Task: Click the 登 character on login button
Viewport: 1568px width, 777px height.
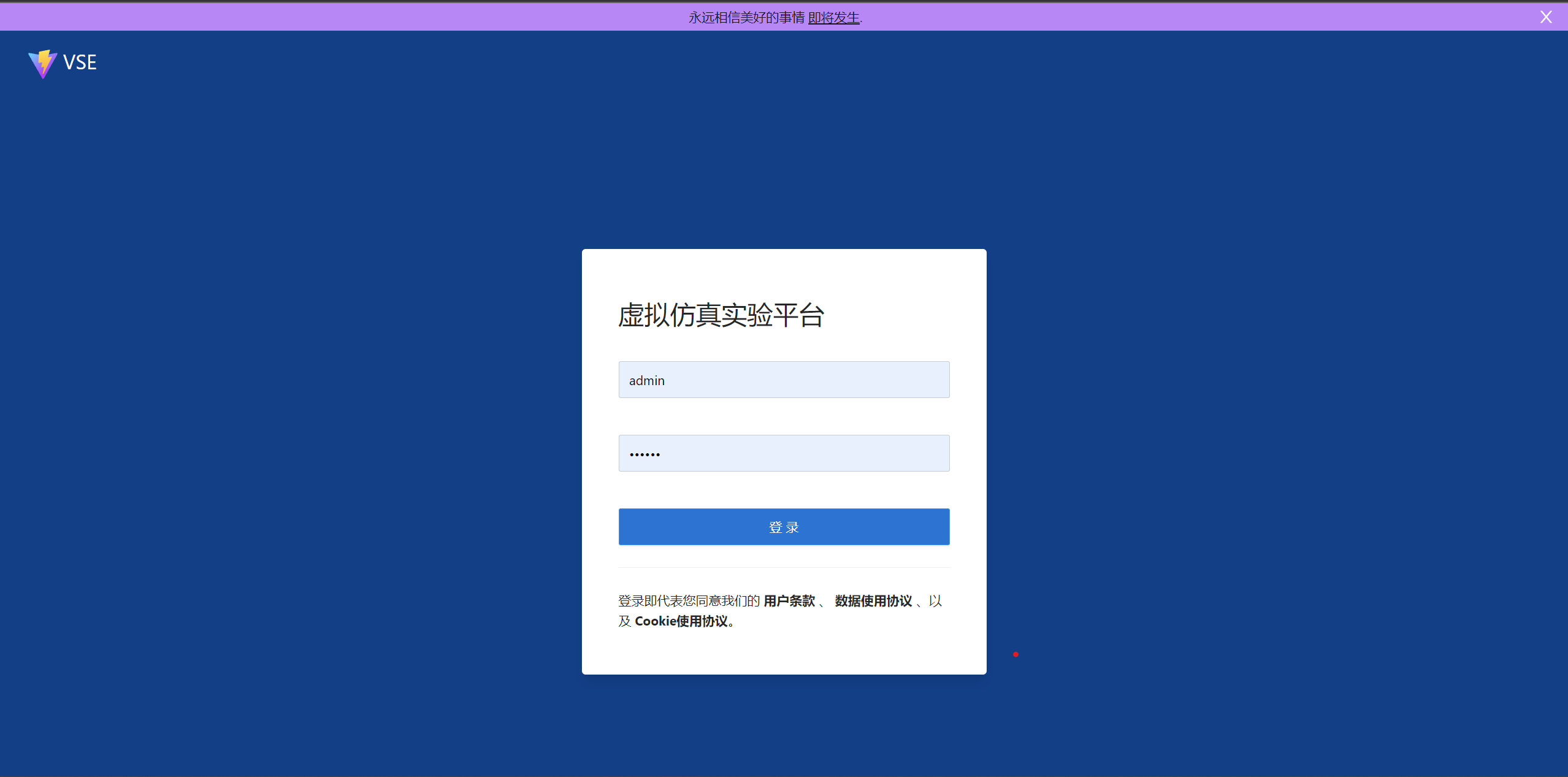Action: pyautogui.click(x=775, y=527)
